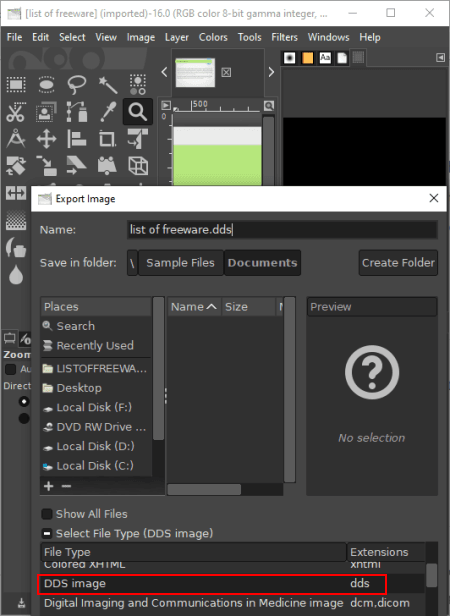Screen dimensions: 450x616
Task: Select the Ellipse Select tool
Action: pyautogui.click(x=46, y=84)
